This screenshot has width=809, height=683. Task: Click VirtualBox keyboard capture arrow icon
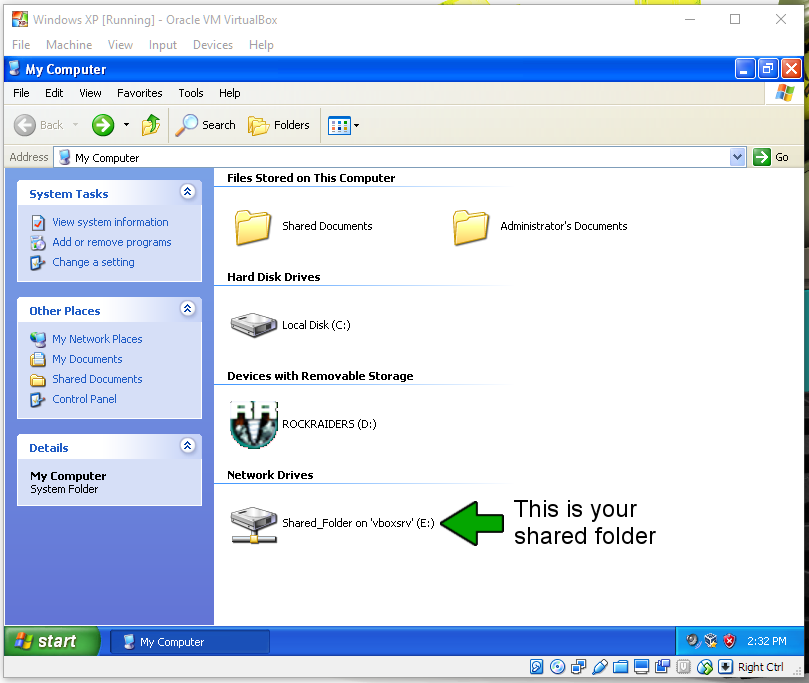725,667
